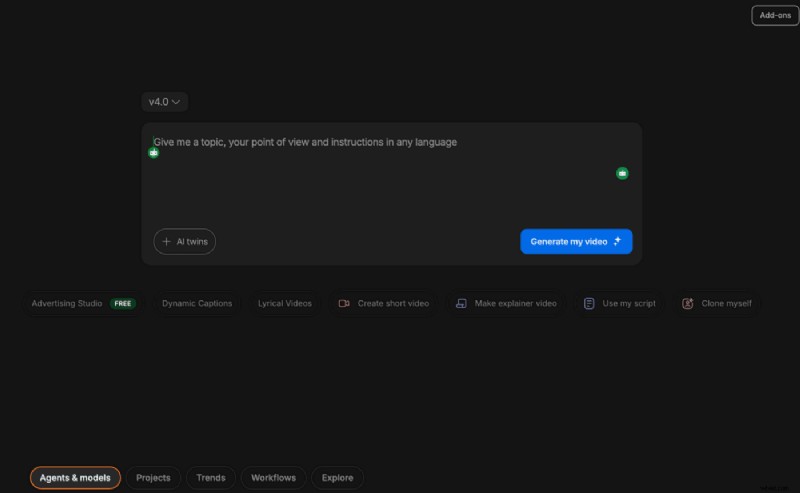The width and height of the screenshot is (800, 493).
Task: Click the document icon on Use my script
Action: click(589, 303)
